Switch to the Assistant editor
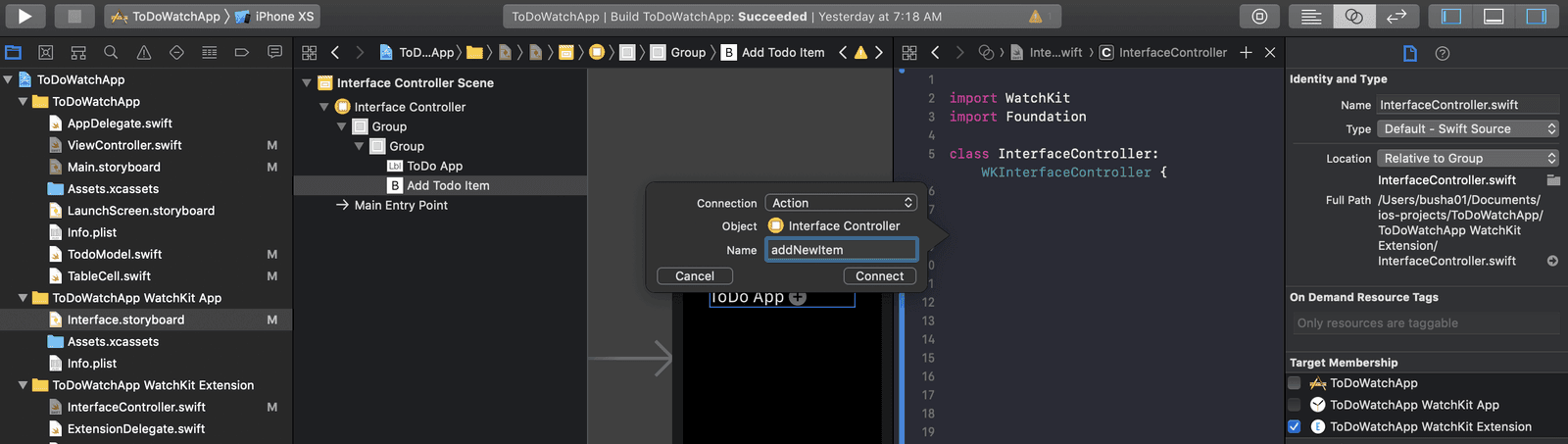Screen dimensions: 1568x444 pos(1353,17)
